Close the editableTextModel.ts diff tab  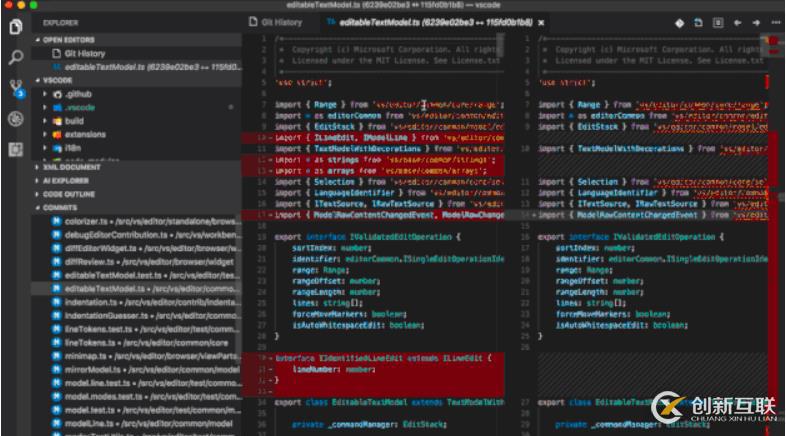coord(541,23)
